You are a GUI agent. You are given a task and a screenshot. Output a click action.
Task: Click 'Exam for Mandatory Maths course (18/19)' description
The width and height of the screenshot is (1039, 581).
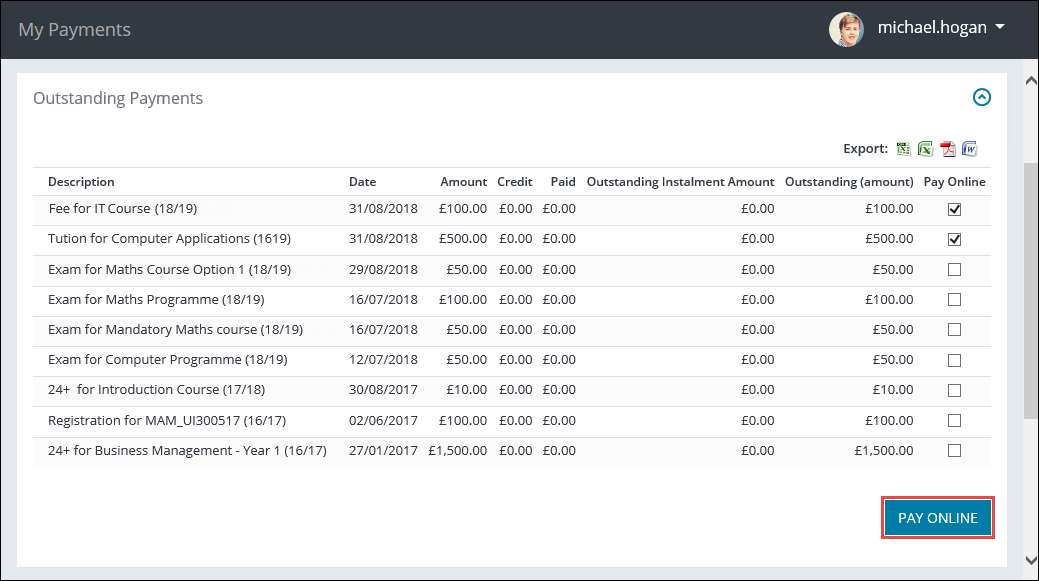(175, 329)
